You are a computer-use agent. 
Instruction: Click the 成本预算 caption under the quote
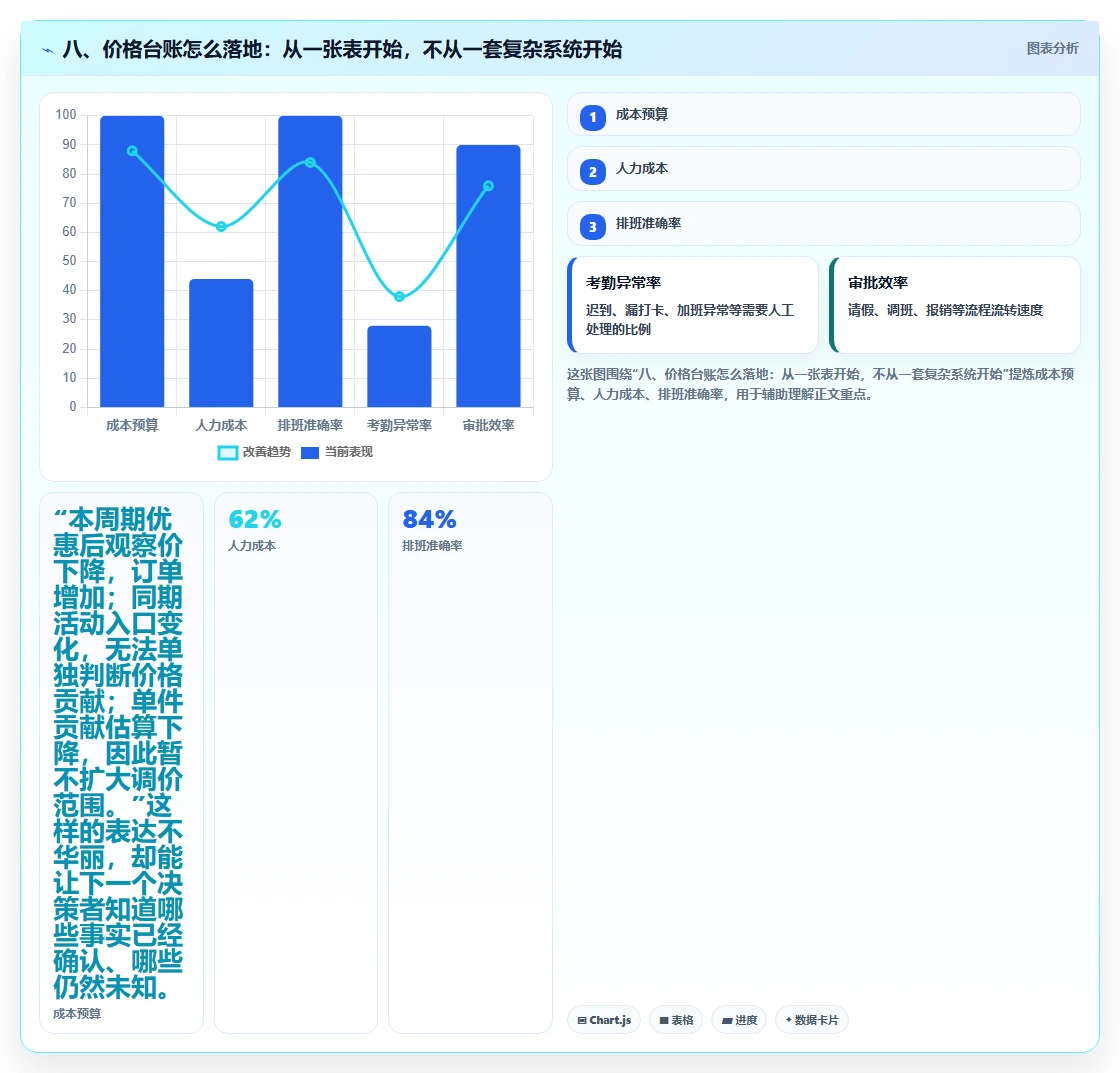click(77, 1014)
